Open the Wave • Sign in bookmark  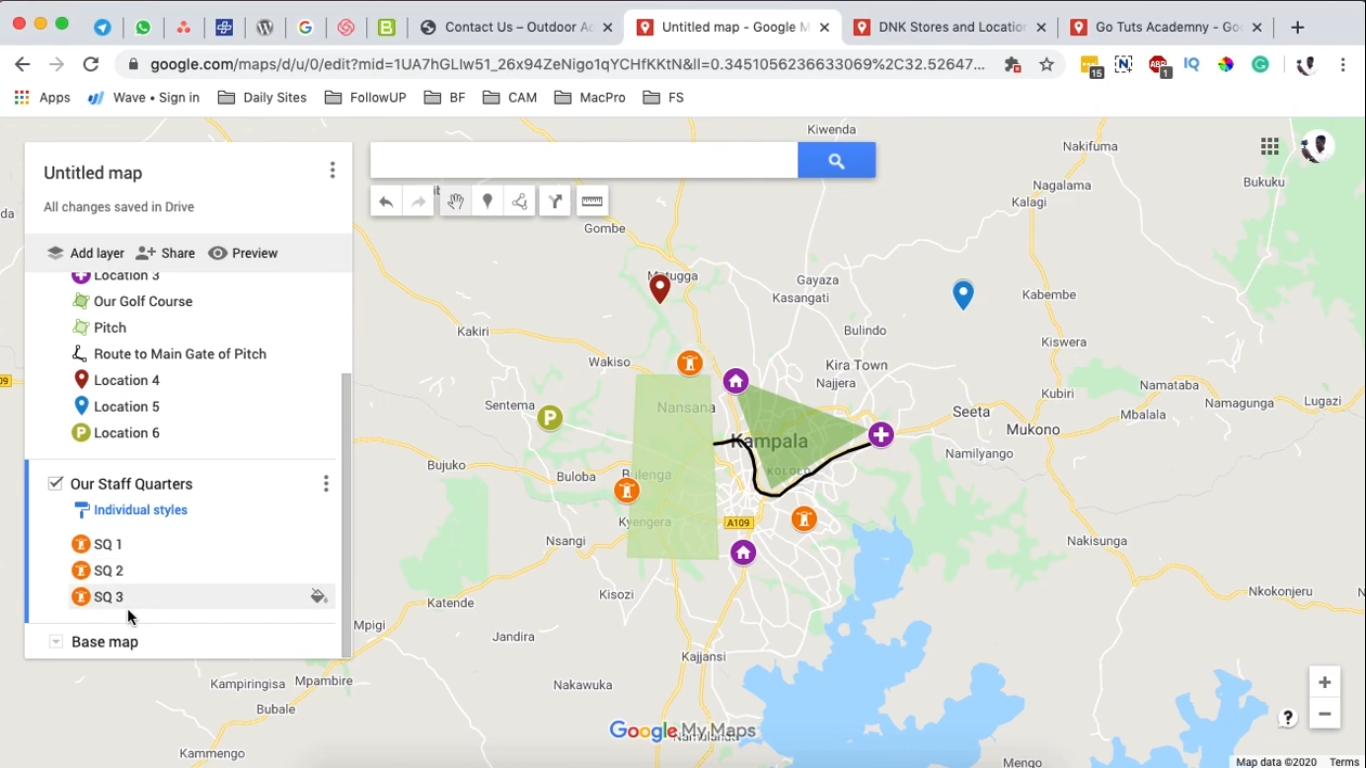point(144,97)
